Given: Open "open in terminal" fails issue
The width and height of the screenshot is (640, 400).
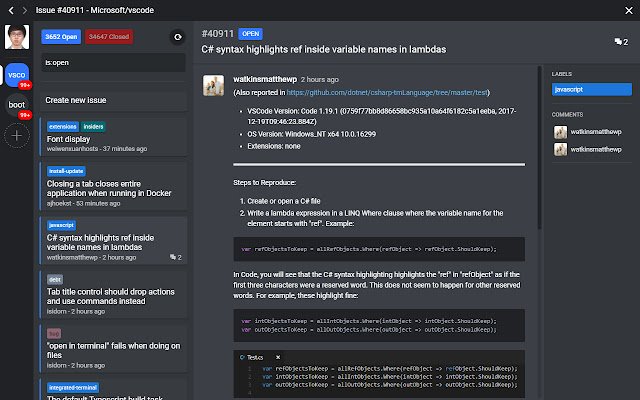Looking at the screenshot, I should (113, 350).
